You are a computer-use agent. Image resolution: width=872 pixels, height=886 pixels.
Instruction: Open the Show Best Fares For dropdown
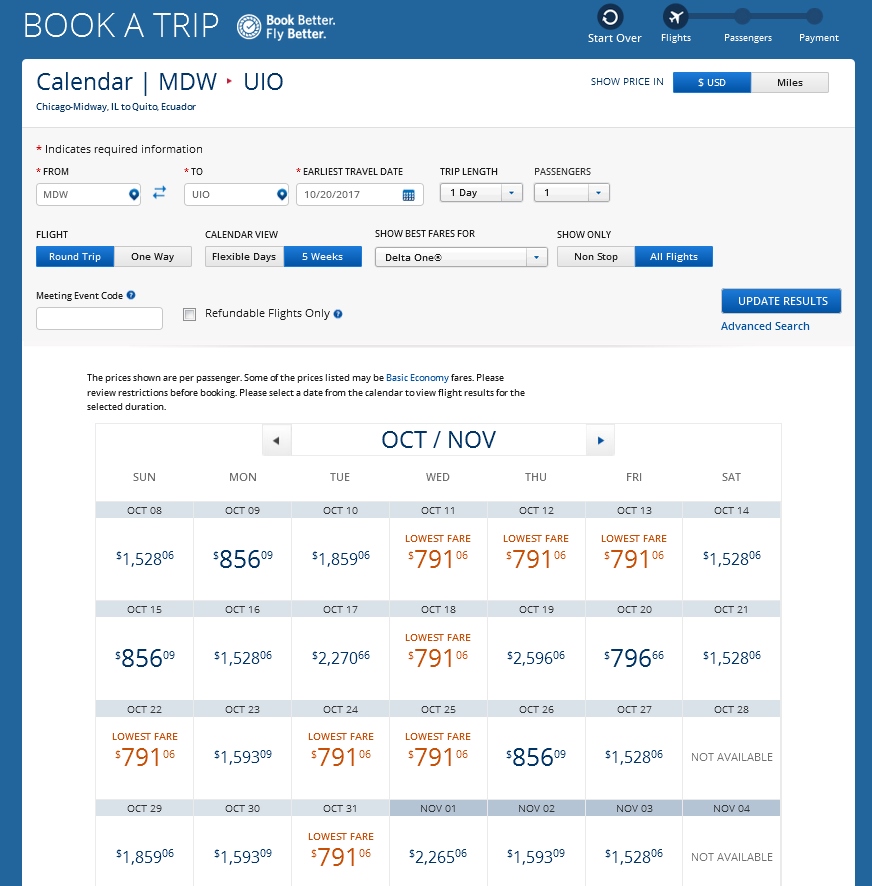pyautogui.click(x=537, y=257)
